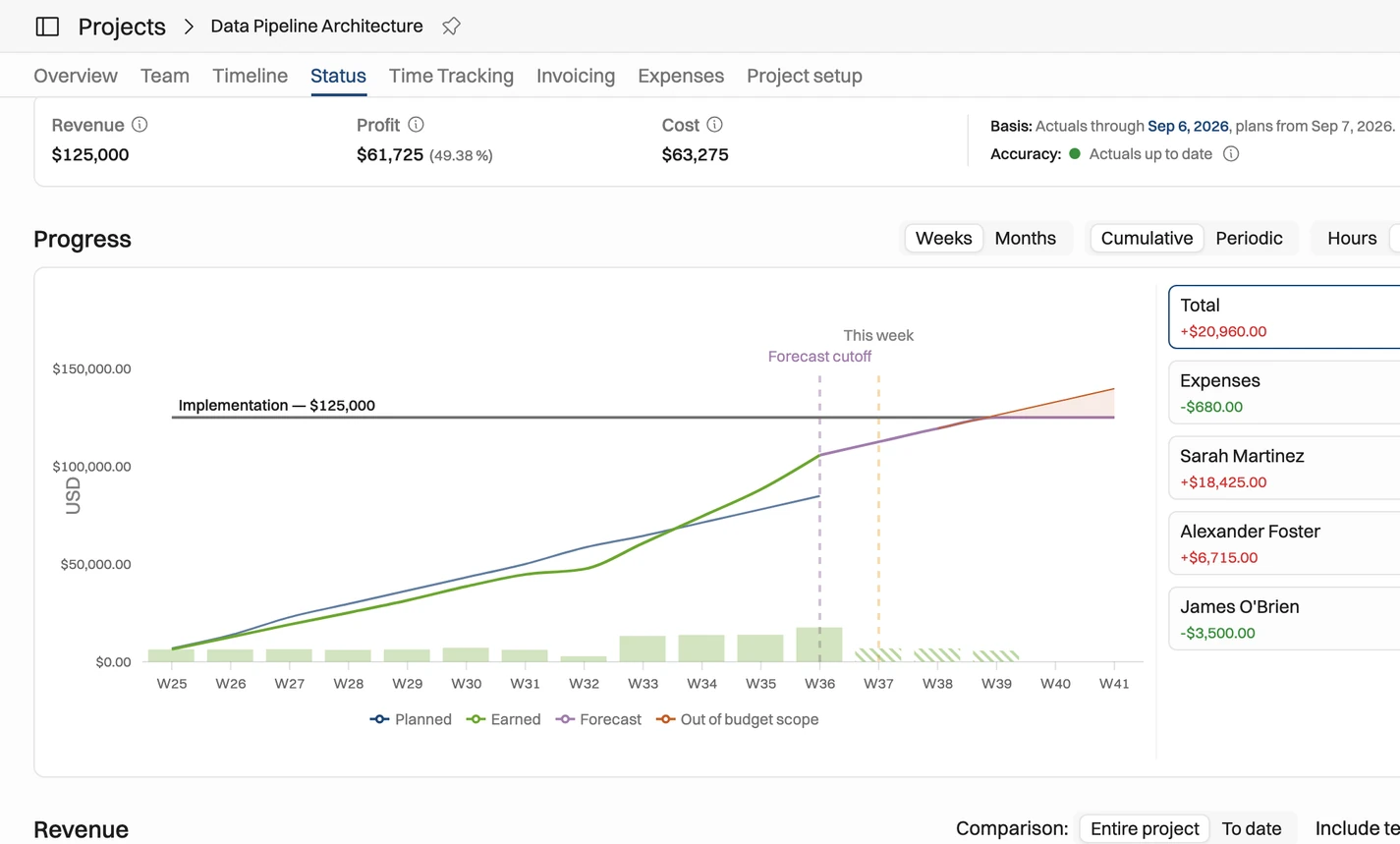Image resolution: width=1400 pixels, height=844 pixels.
Task: Click the This week marker label
Action: point(878,336)
